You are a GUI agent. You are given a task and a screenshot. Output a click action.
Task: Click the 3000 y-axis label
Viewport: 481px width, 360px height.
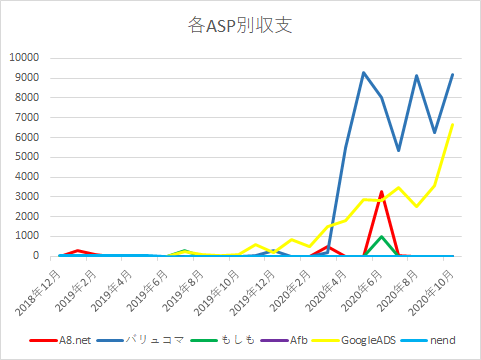(x=27, y=196)
